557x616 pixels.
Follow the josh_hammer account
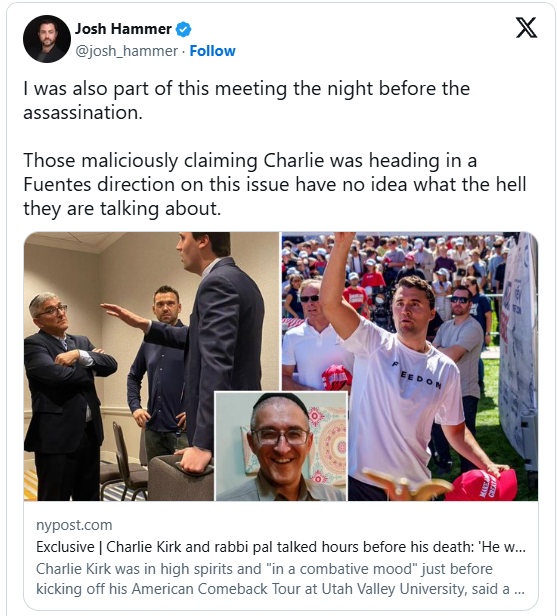pyautogui.click(x=213, y=51)
